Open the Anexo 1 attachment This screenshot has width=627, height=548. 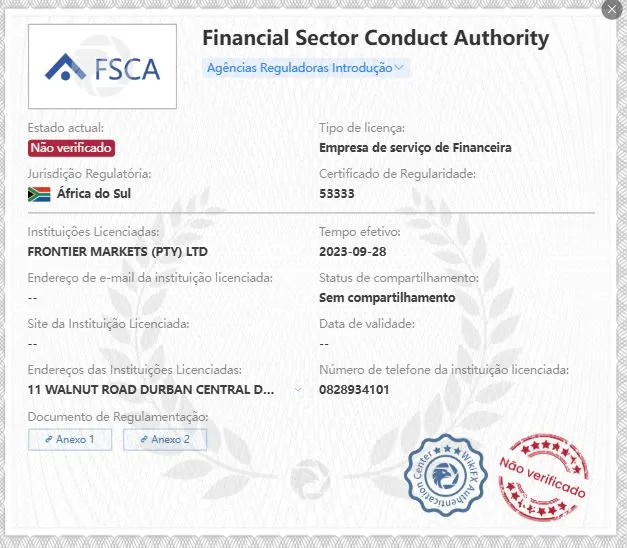tap(70, 440)
